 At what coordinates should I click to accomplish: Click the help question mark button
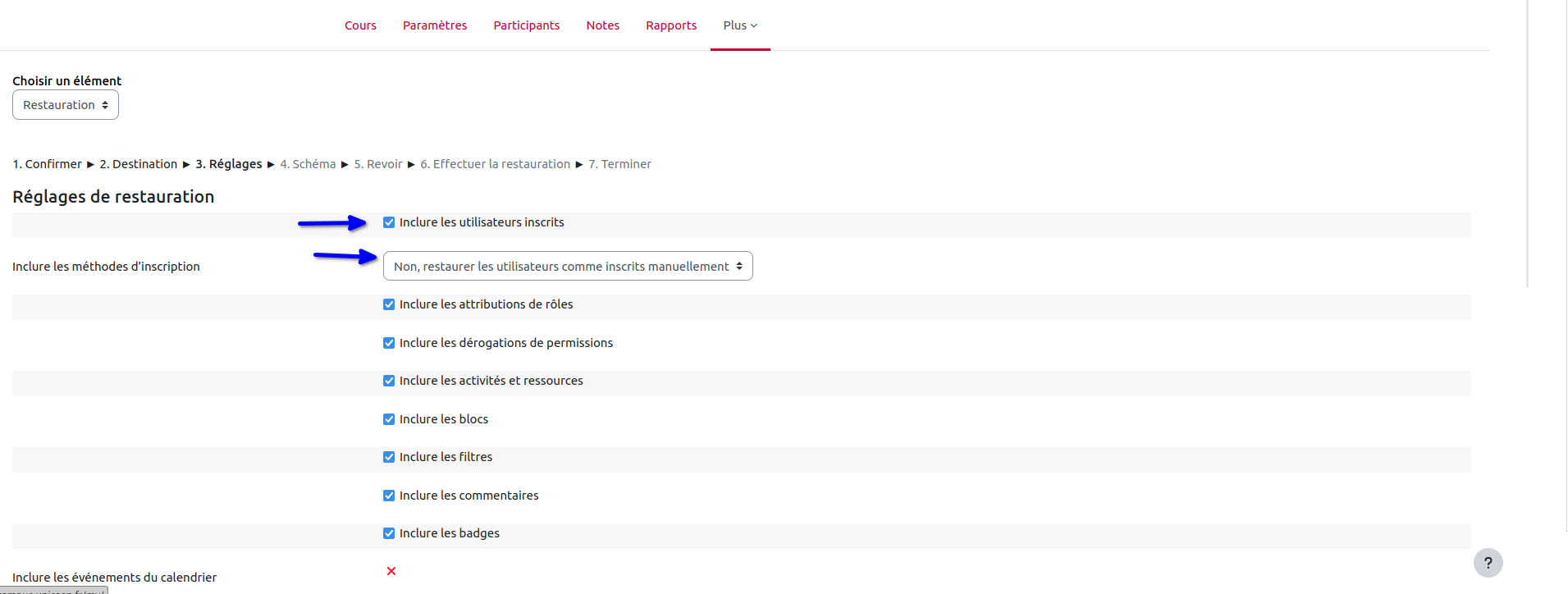coord(1488,563)
